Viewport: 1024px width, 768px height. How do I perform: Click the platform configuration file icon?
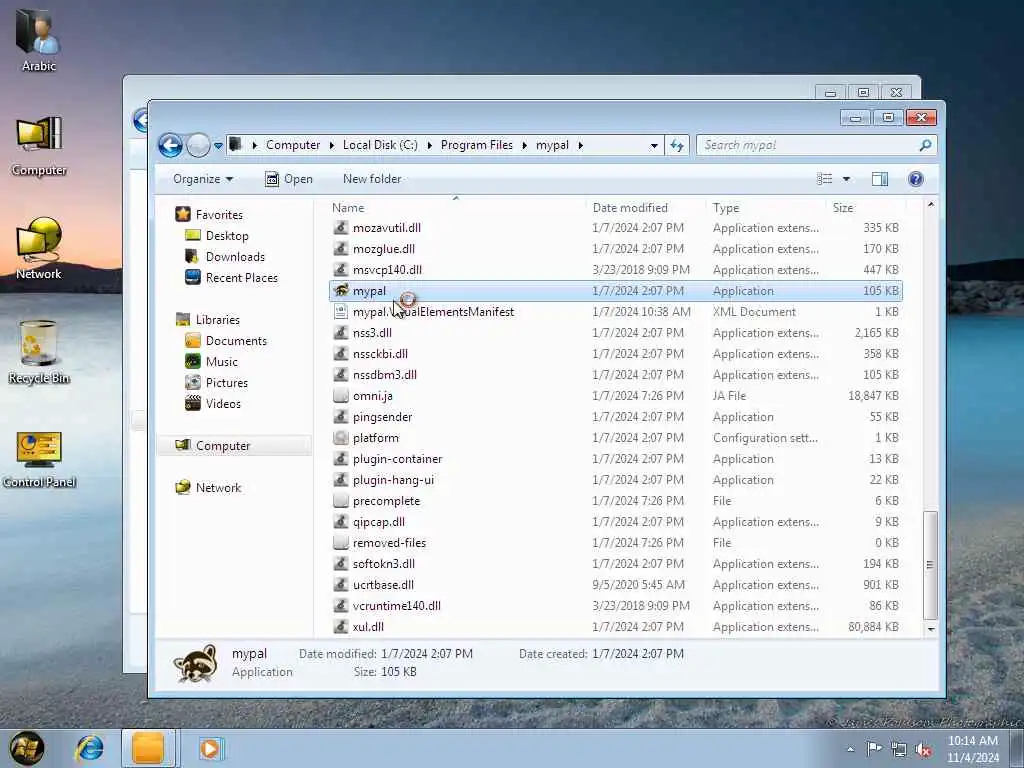tap(341, 438)
